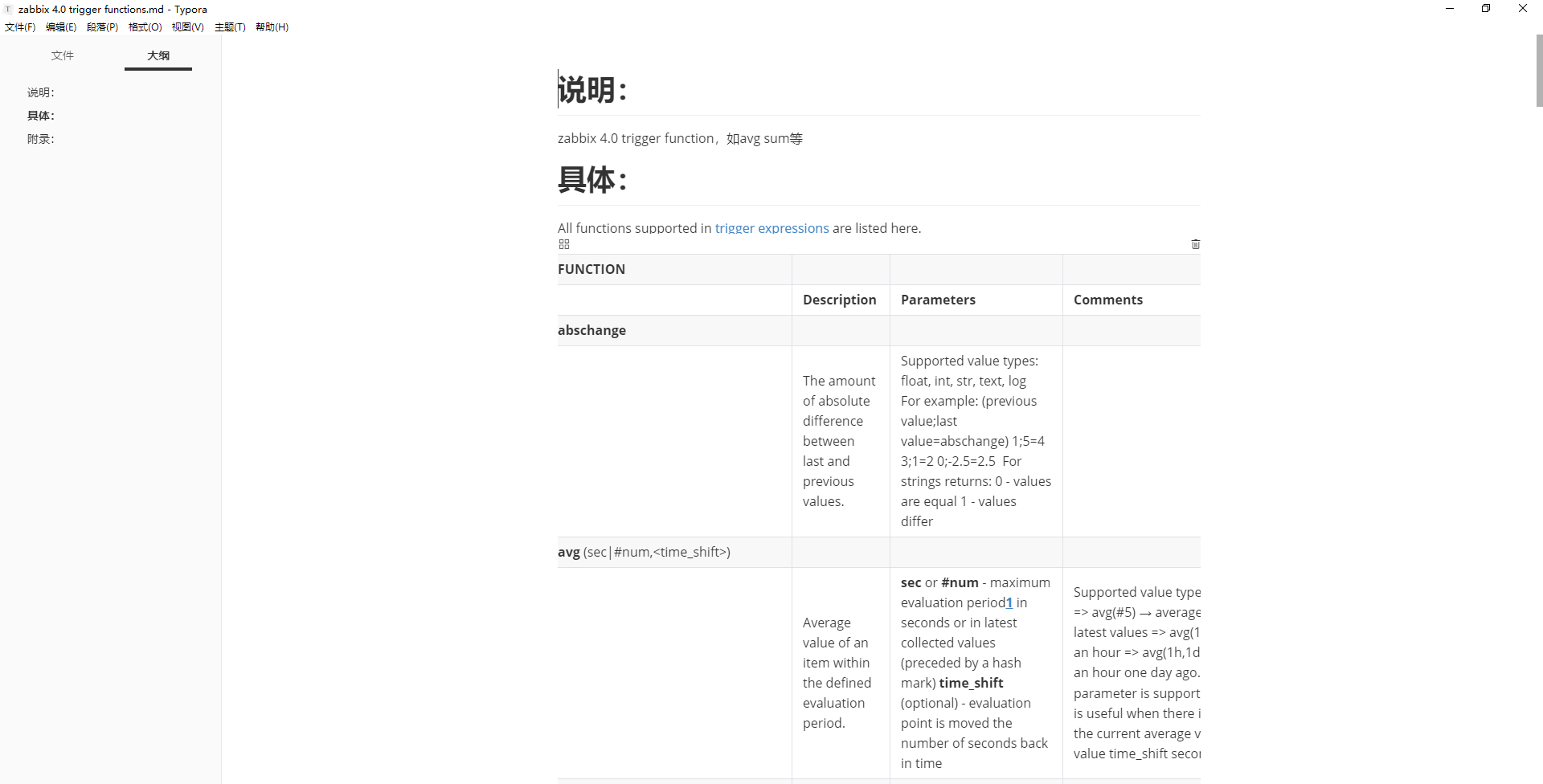Open the table resize grid icon

pyautogui.click(x=564, y=244)
